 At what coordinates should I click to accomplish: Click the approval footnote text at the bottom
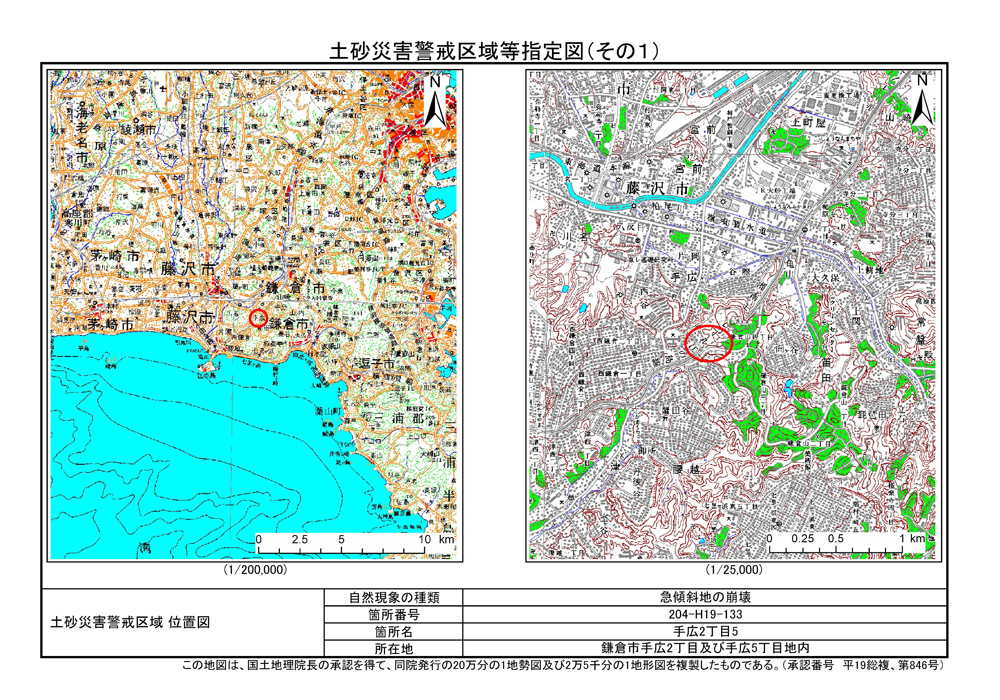click(562, 665)
